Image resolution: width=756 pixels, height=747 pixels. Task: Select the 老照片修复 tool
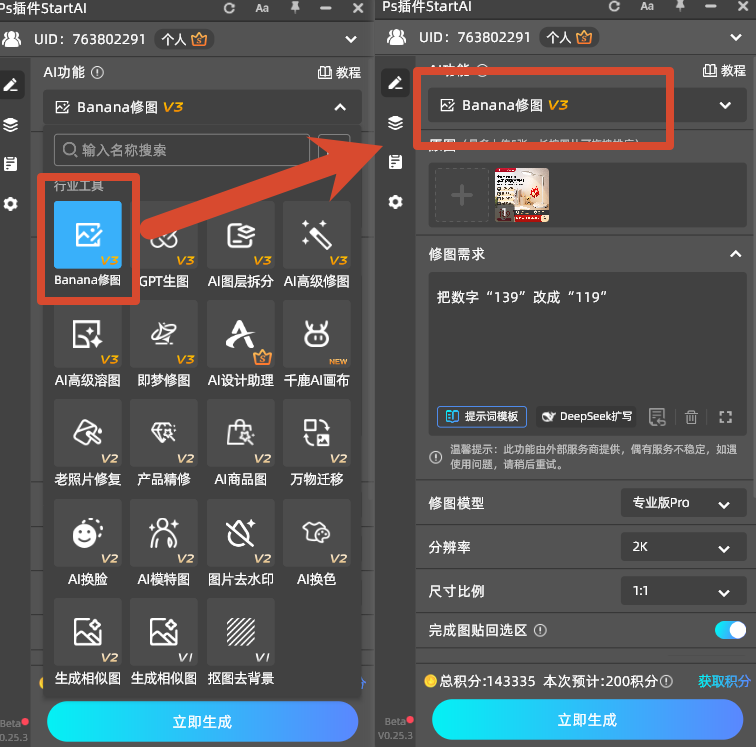point(87,433)
